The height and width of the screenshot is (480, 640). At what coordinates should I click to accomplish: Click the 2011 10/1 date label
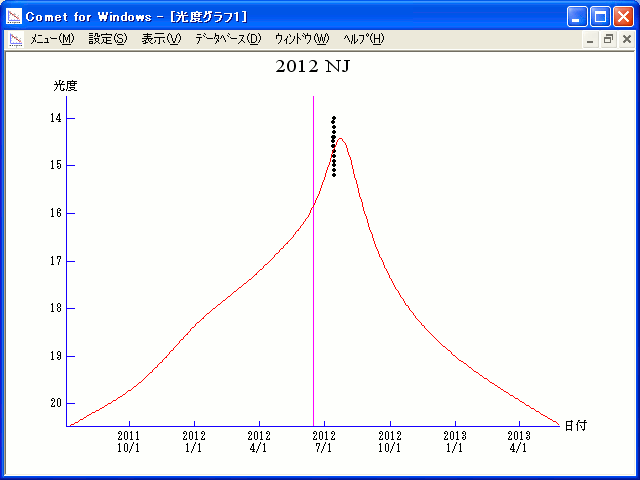[129, 442]
